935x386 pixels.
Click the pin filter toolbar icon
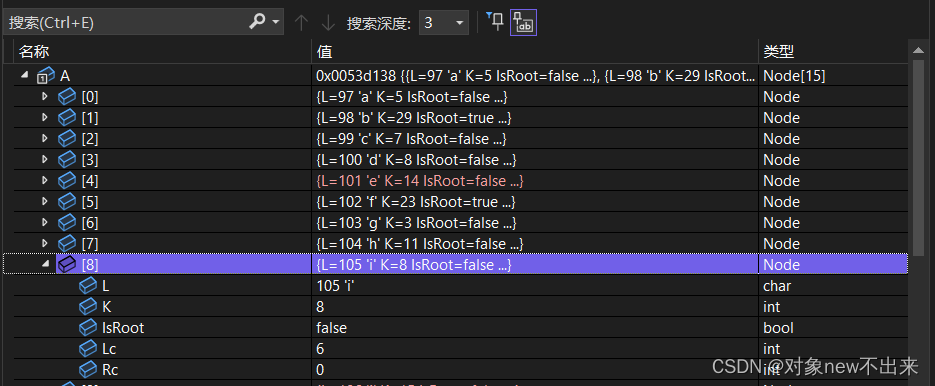coord(495,21)
